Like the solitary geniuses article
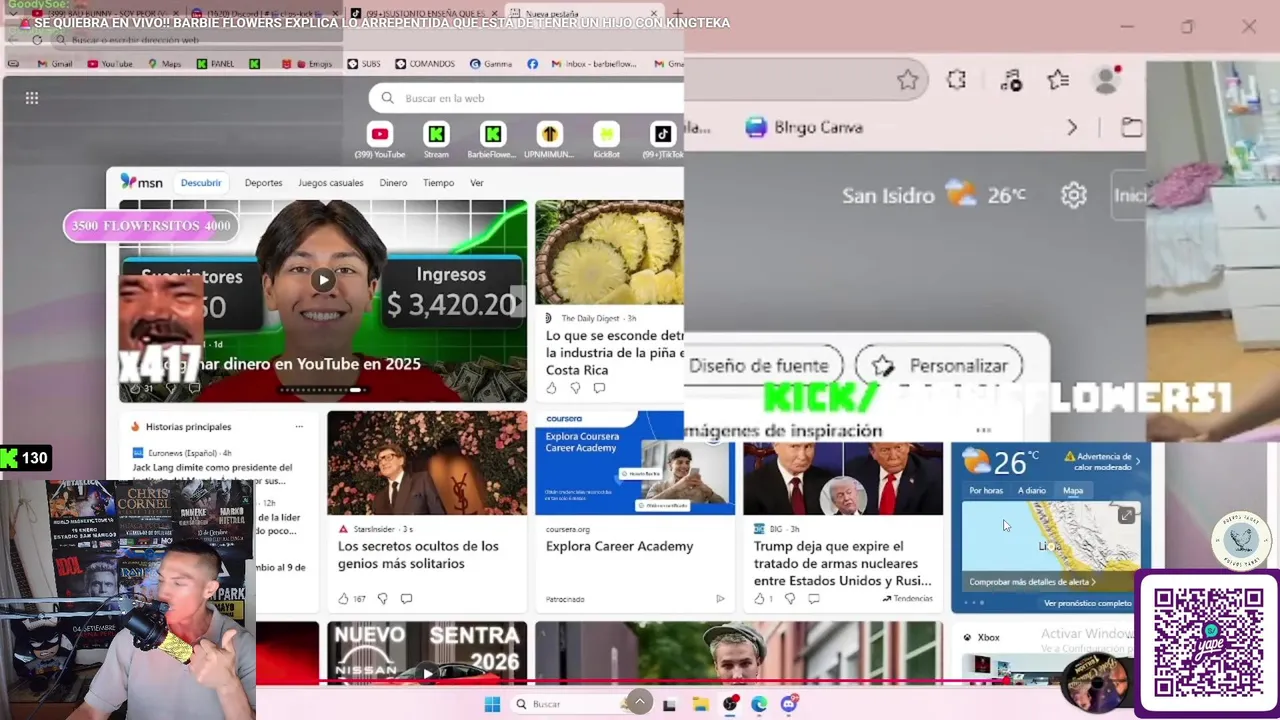This screenshot has height=720, width=1280. (x=343, y=599)
